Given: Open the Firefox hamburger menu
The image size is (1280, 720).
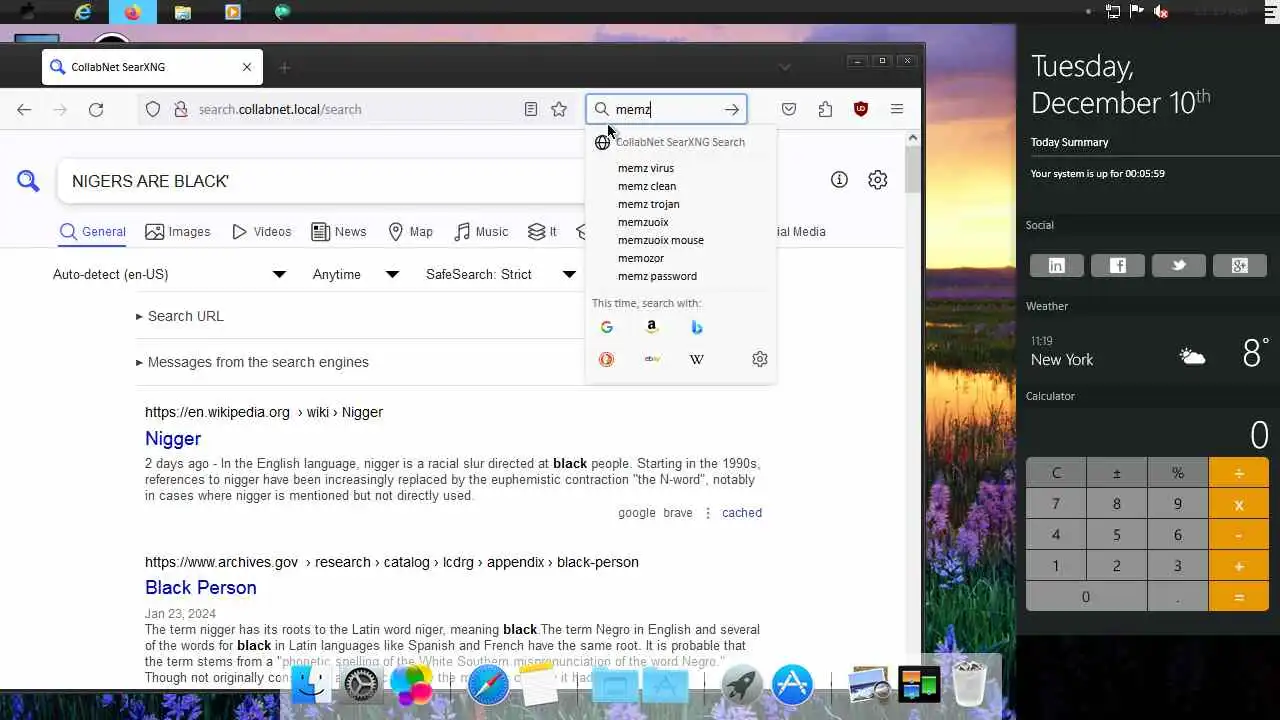Looking at the screenshot, I should pyautogui.click(x=897, y=109).
